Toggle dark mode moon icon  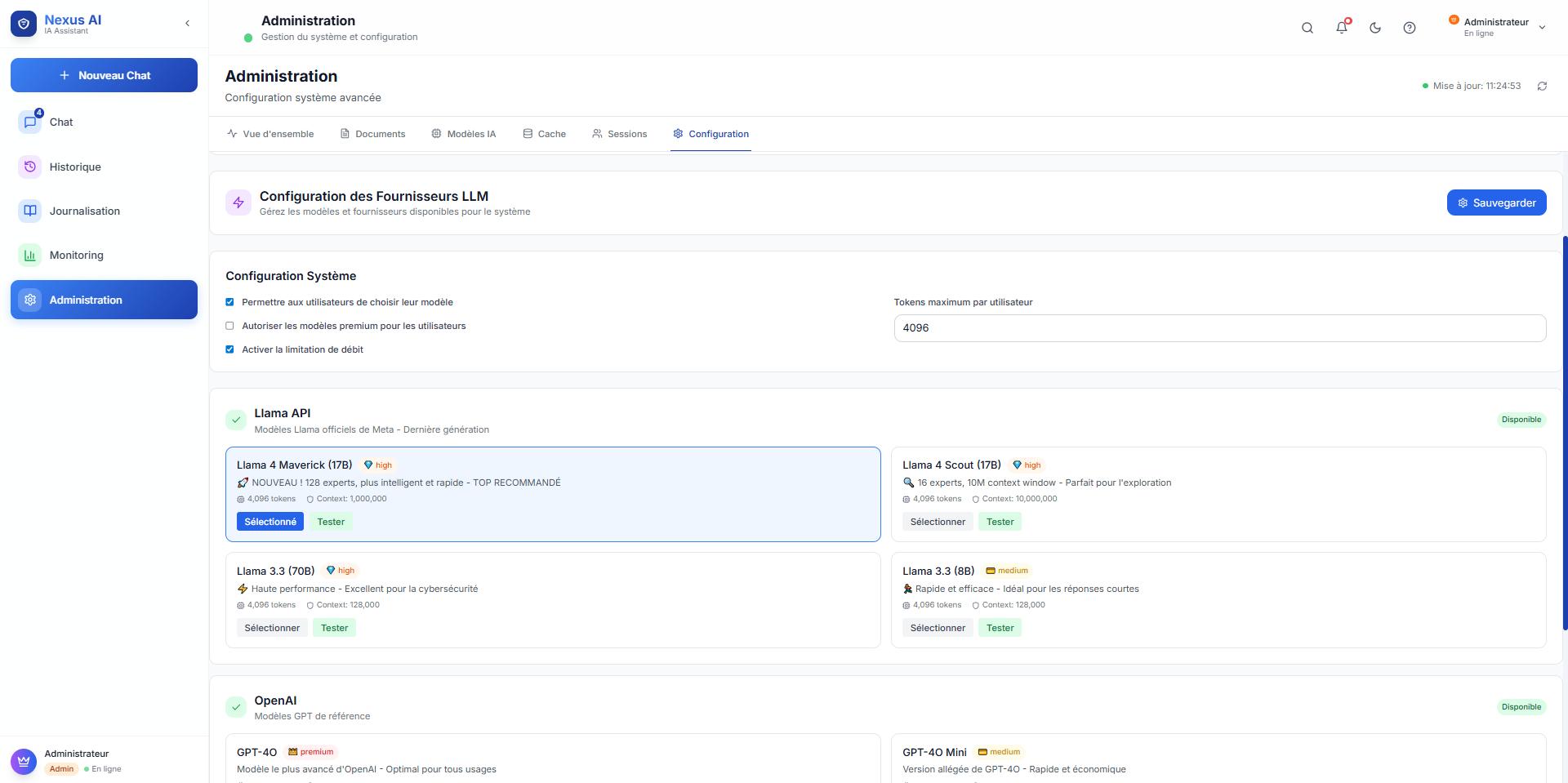(1375, 28)
